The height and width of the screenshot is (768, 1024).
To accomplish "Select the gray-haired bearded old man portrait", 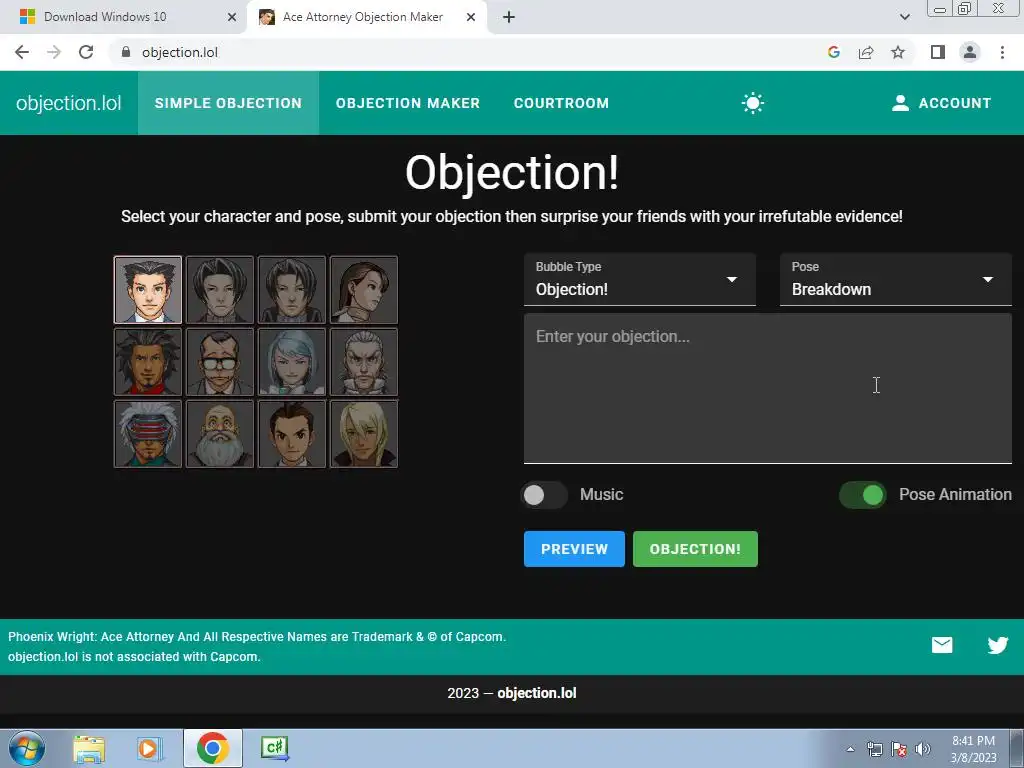I will click(x=364, y=362).
